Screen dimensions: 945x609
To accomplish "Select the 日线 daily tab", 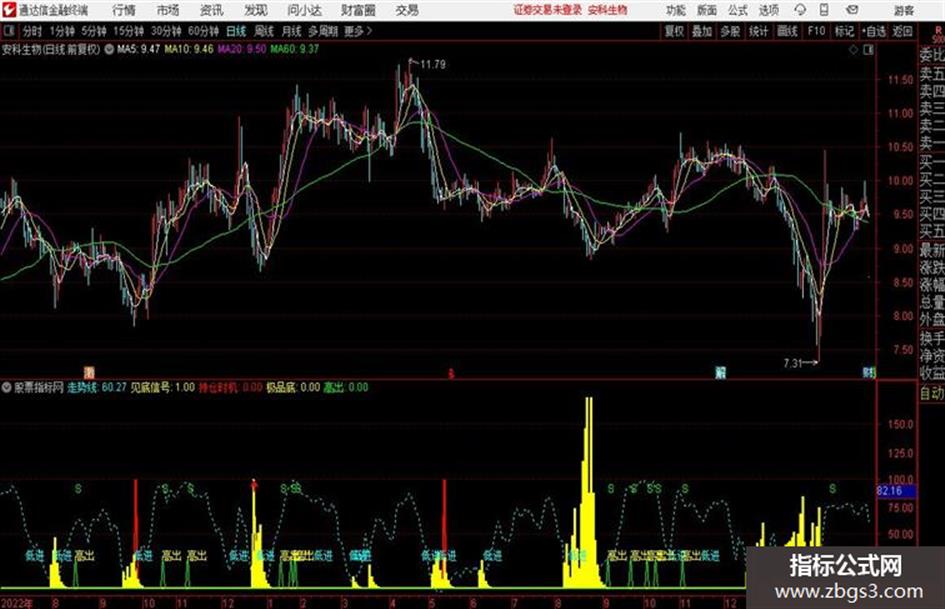I will 236,31.
